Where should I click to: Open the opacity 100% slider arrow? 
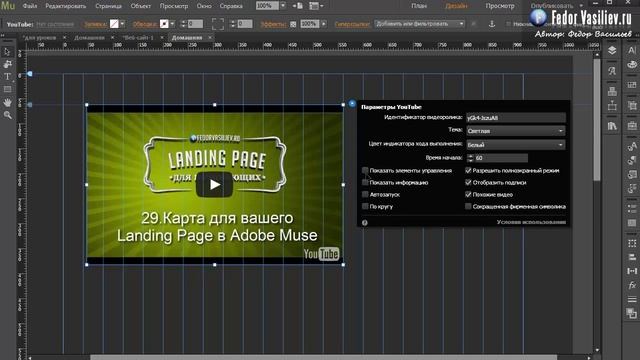click(x=324, y=24)
